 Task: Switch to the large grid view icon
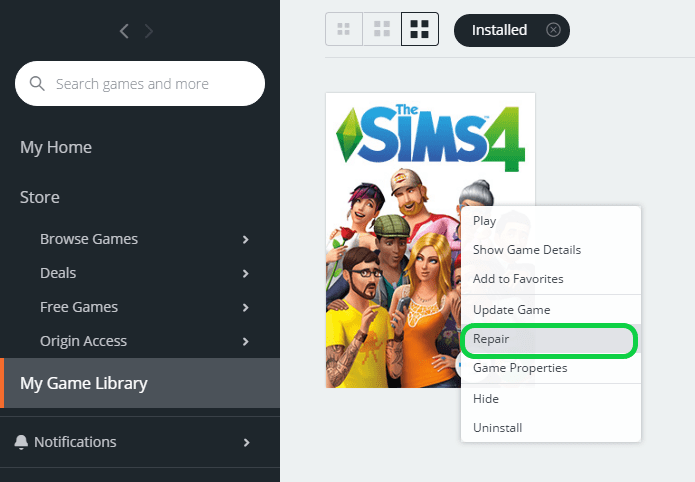click(x=420, y=29)
